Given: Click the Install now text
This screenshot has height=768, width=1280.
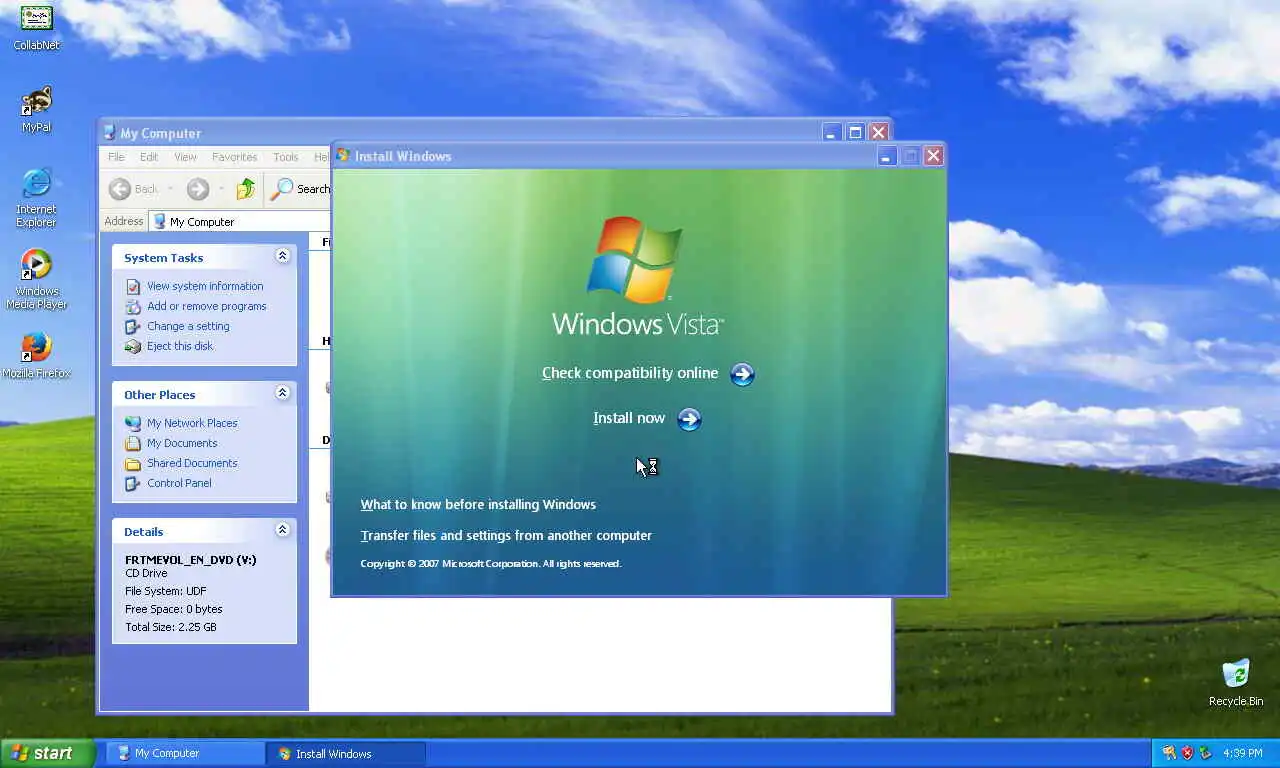Looking at the screenshot, I should (x=629, y=418).
